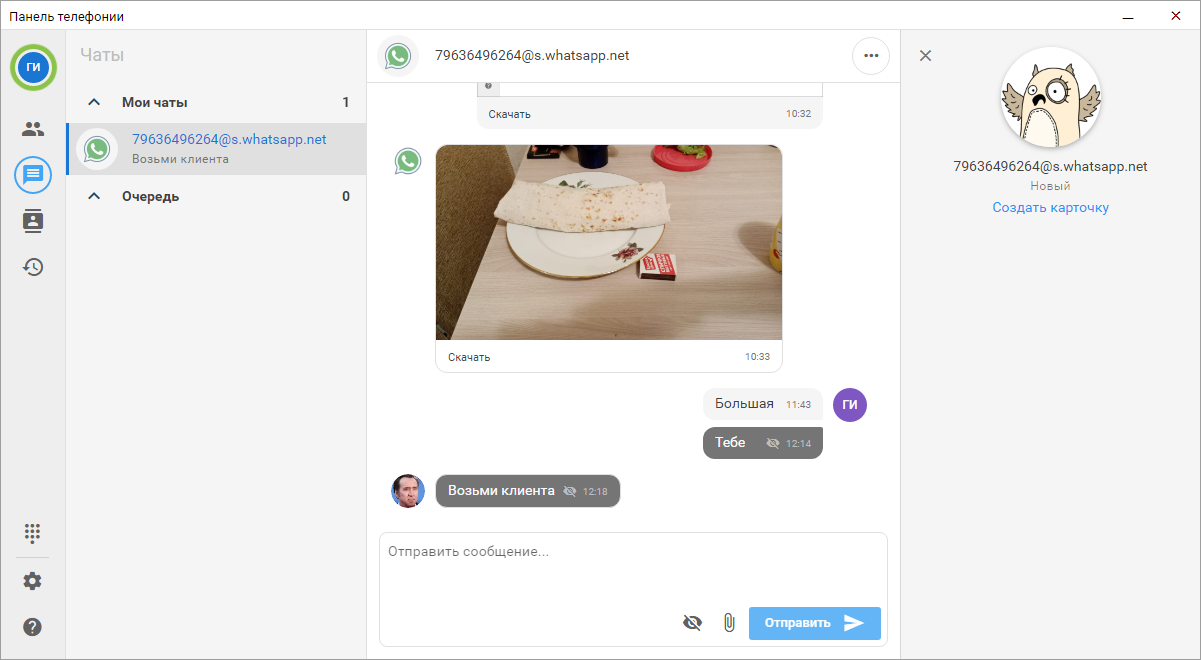
Task: Click the ГИ avatar at the top left
Action: (33, 68)
